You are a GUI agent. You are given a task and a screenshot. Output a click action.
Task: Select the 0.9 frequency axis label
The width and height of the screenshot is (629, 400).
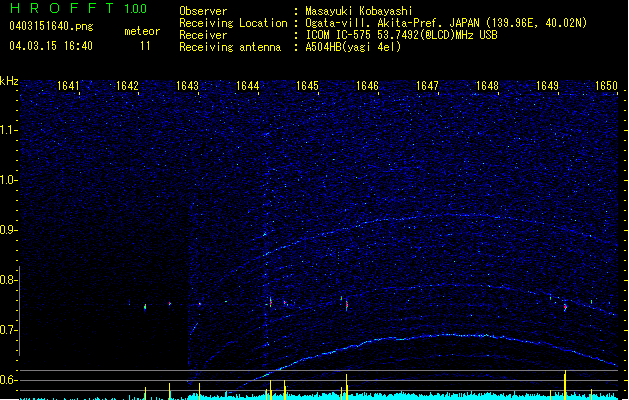9,230
